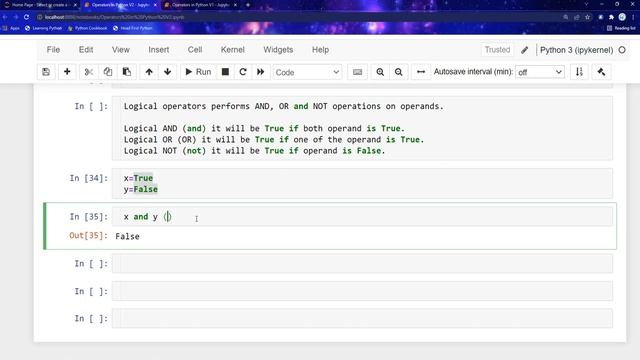The image size is (640, 360).
Task: Open the browser profile avatar
Action: (x=622, y=17)
